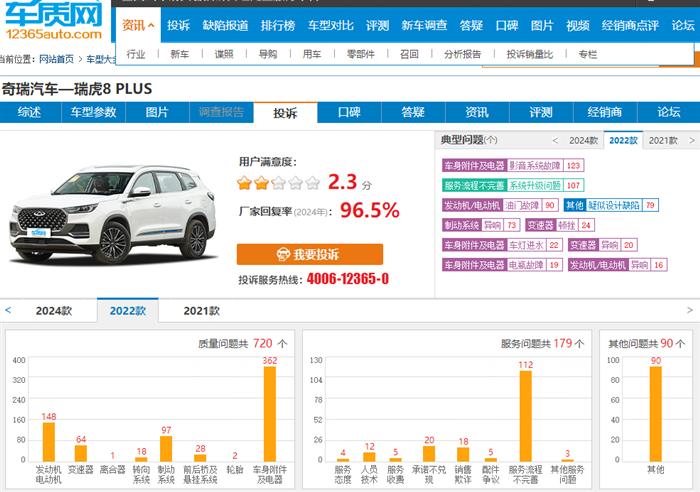
Task: Choose 行业 in the 资讯 submenu
Action: click(x=136, y=54)
